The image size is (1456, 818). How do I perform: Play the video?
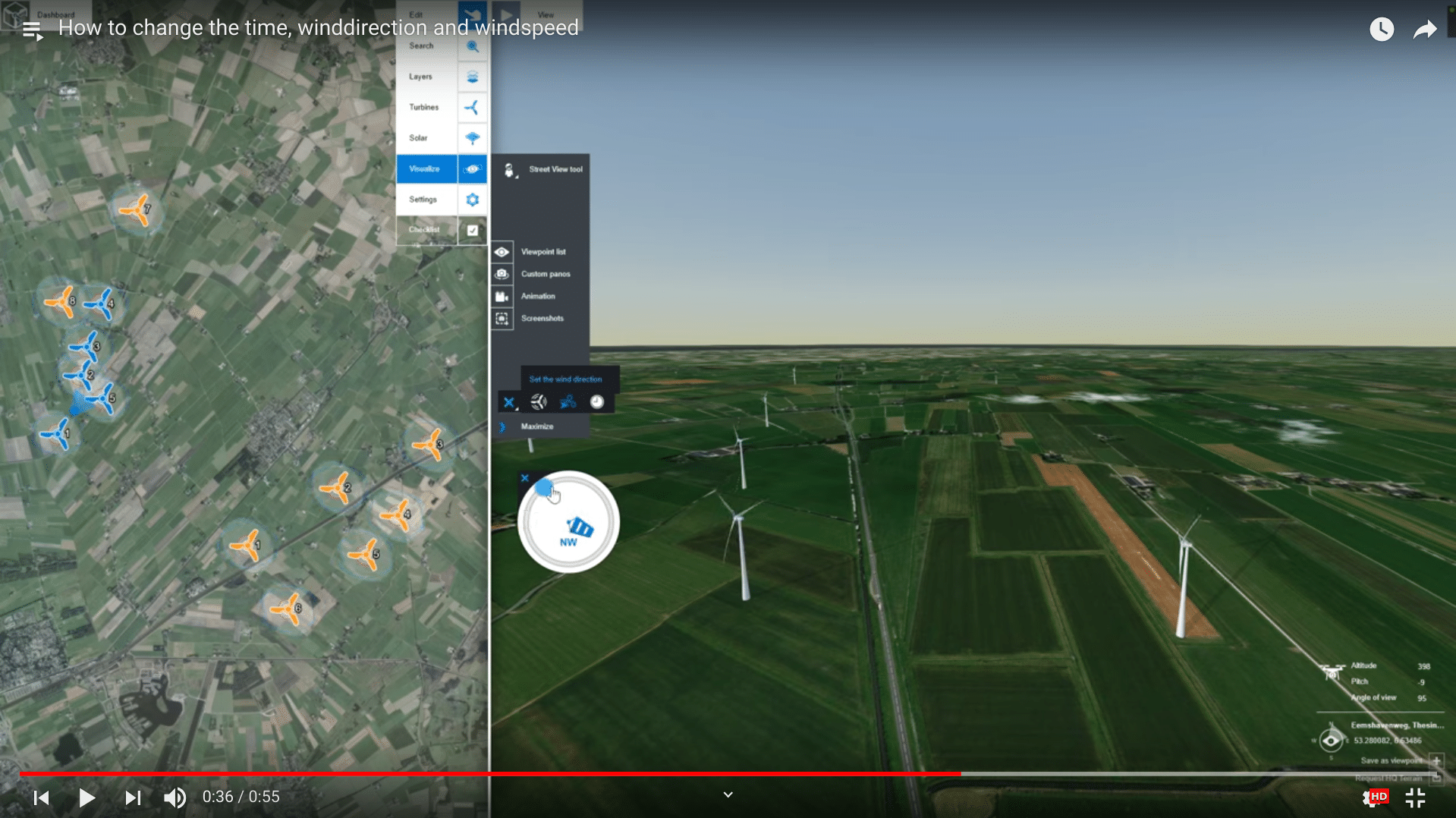pyautogui.click(x=86, y=798)
